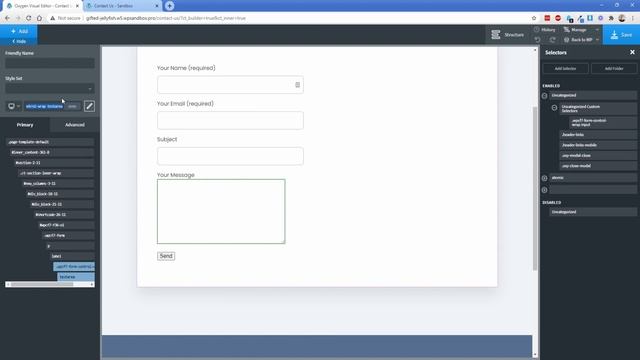Click the autofill icon in Name field
Screen dimensions: 640x360
click(x=298, y=85)
